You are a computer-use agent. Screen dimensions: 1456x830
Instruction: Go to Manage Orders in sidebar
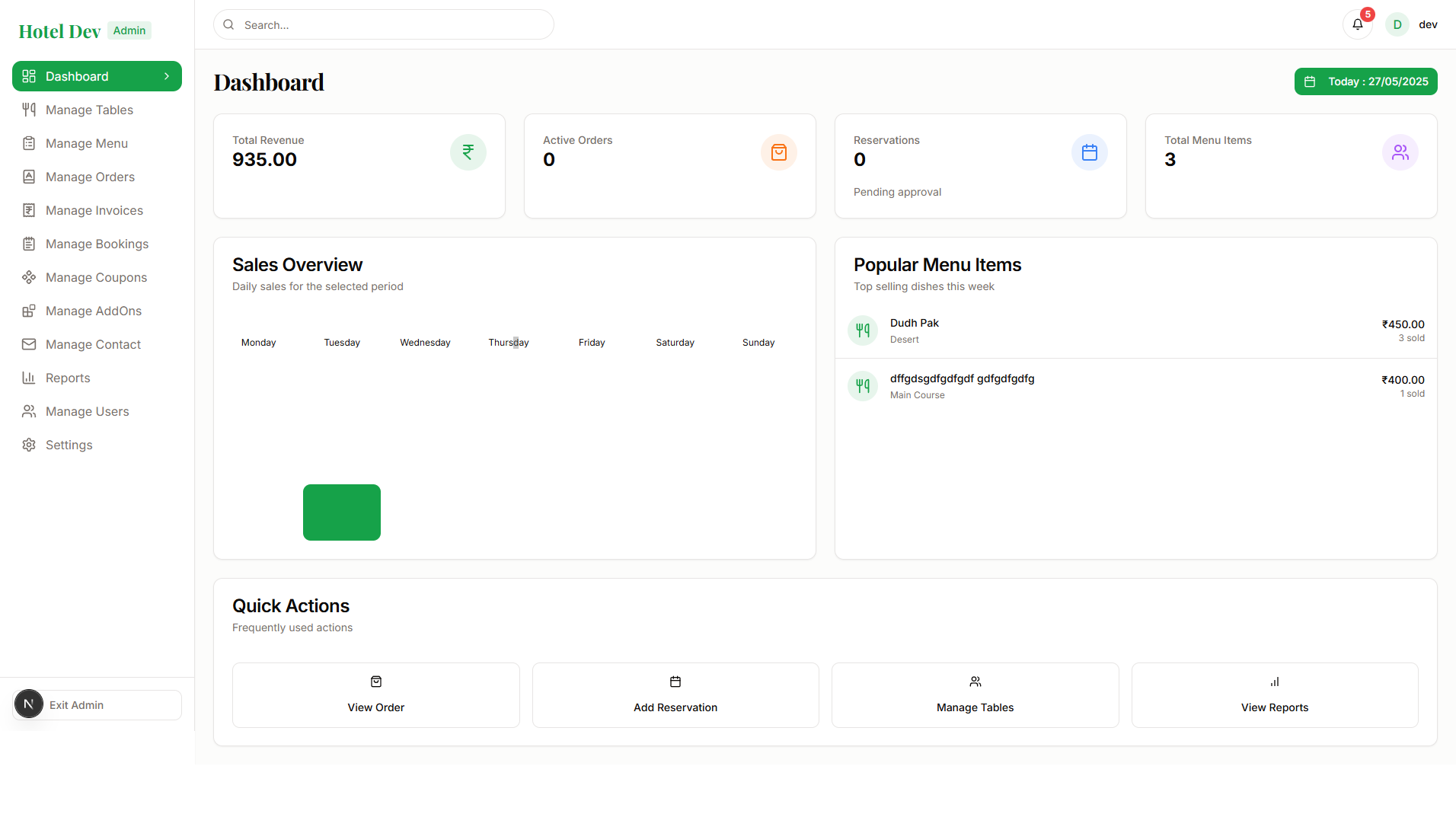[90, 177]
